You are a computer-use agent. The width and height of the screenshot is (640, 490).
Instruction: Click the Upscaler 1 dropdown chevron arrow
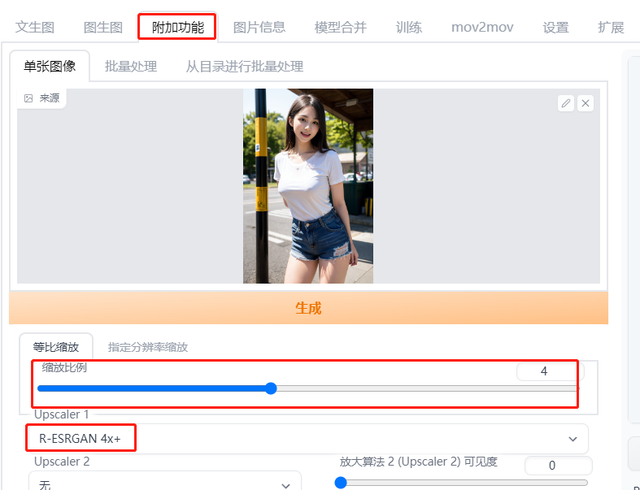click(573, 439)
